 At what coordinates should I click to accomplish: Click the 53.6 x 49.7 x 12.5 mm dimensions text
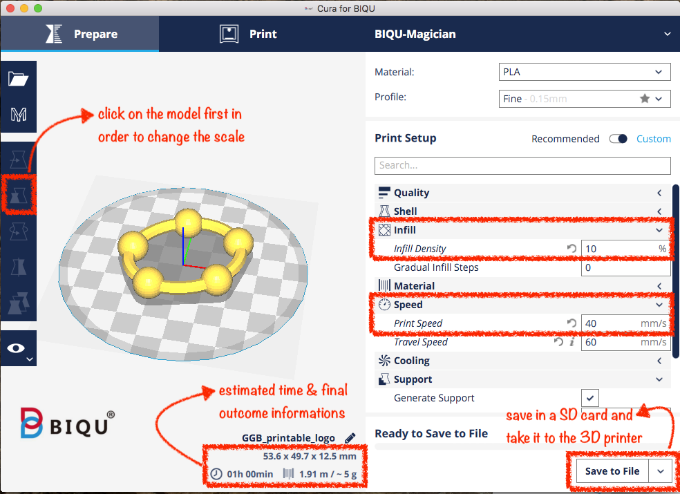pos(310,456)
